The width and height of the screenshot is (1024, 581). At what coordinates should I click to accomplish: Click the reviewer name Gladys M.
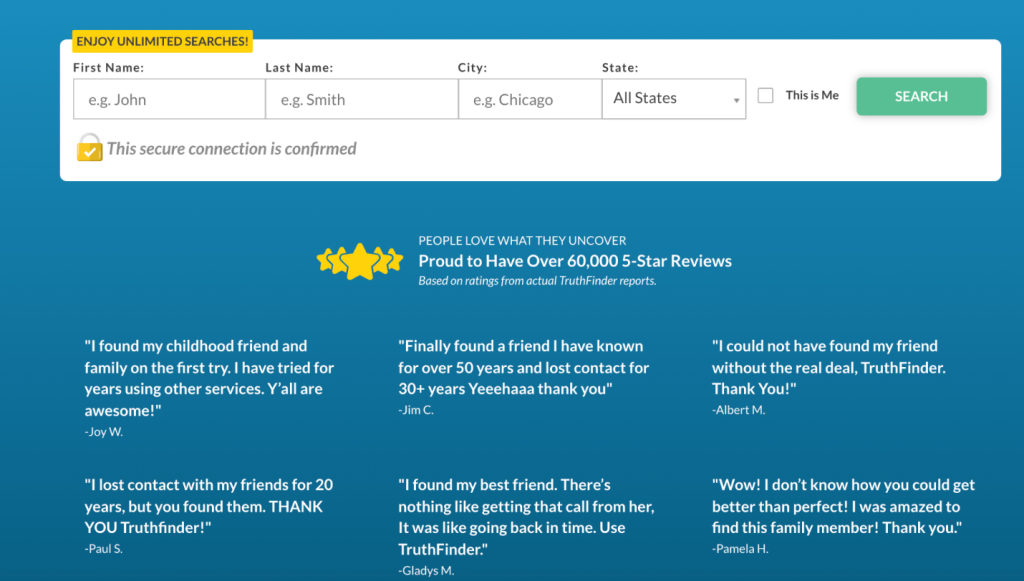(426, 571)
